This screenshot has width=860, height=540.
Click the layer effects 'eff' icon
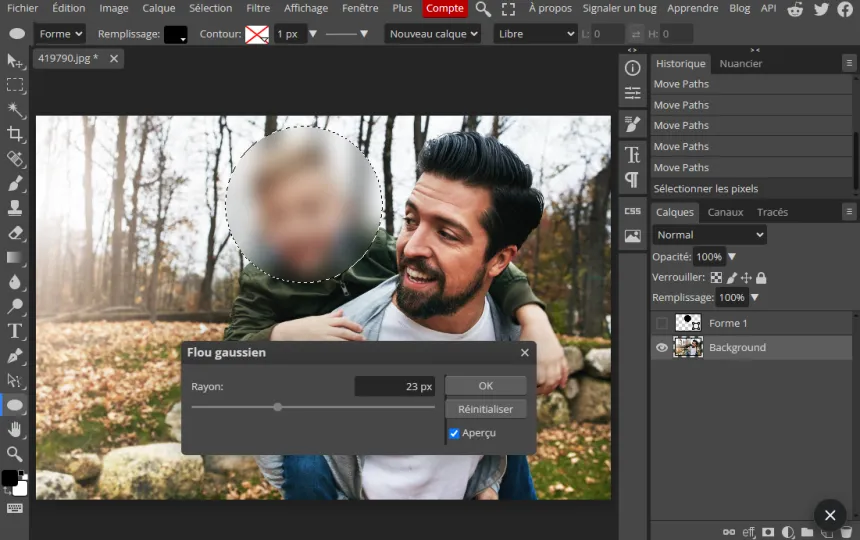click(749, 532)
